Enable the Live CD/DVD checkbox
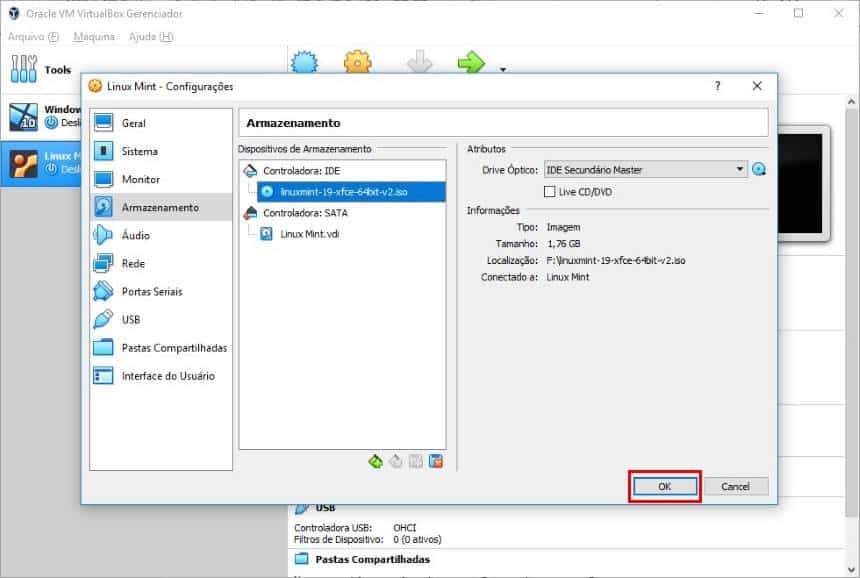860x578 pixels. click(x=550, y=191)
